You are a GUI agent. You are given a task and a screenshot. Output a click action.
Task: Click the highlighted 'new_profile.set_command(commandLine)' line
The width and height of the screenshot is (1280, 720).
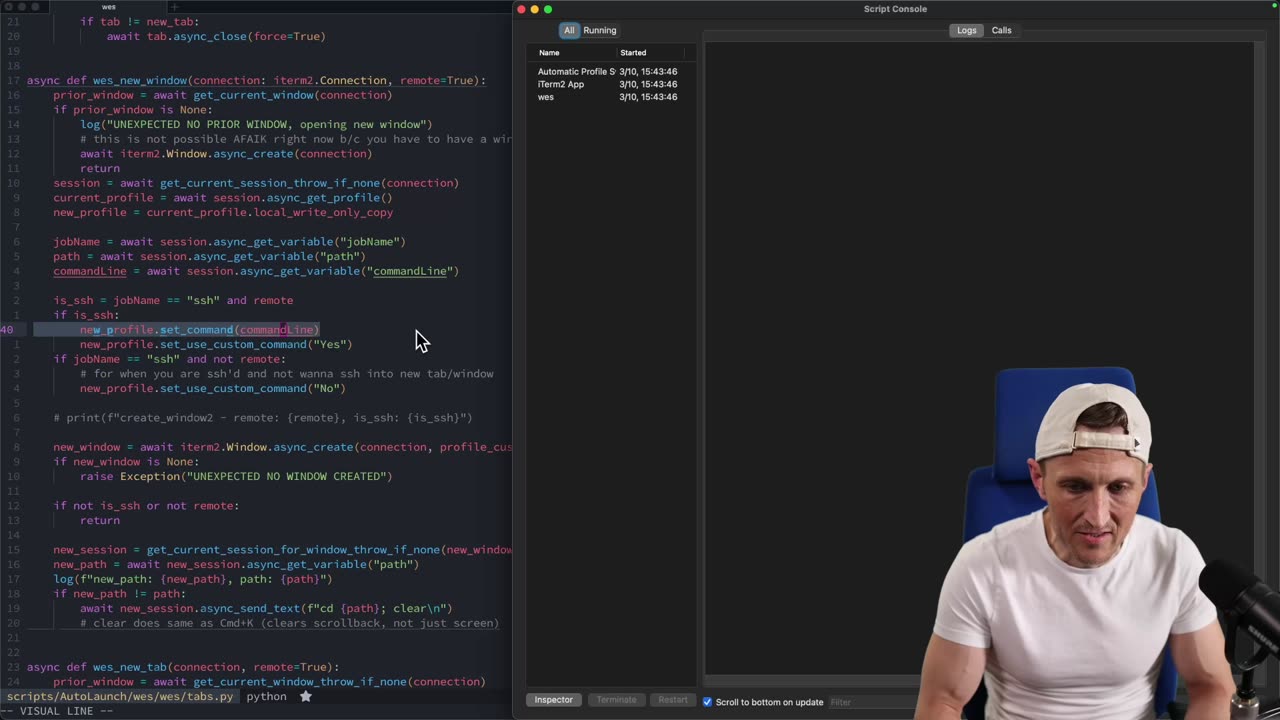pos(200,329)
